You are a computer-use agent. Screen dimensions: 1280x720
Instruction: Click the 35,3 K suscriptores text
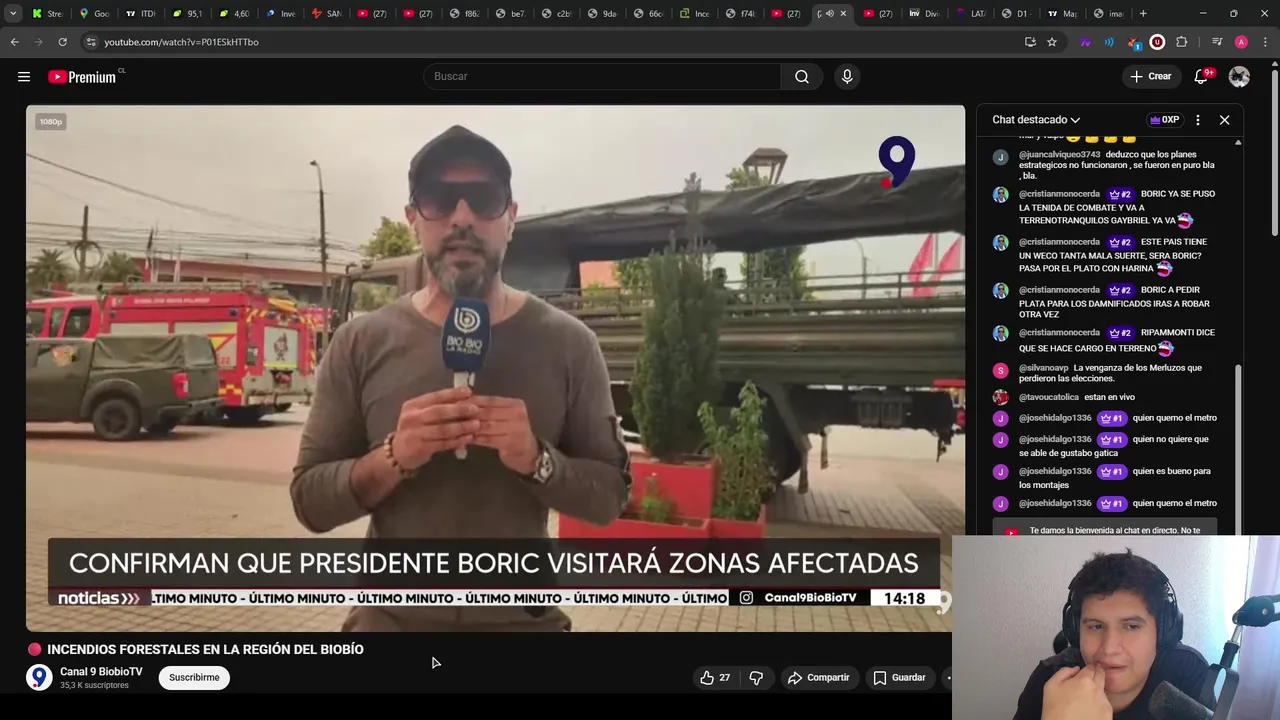[94, 686]
